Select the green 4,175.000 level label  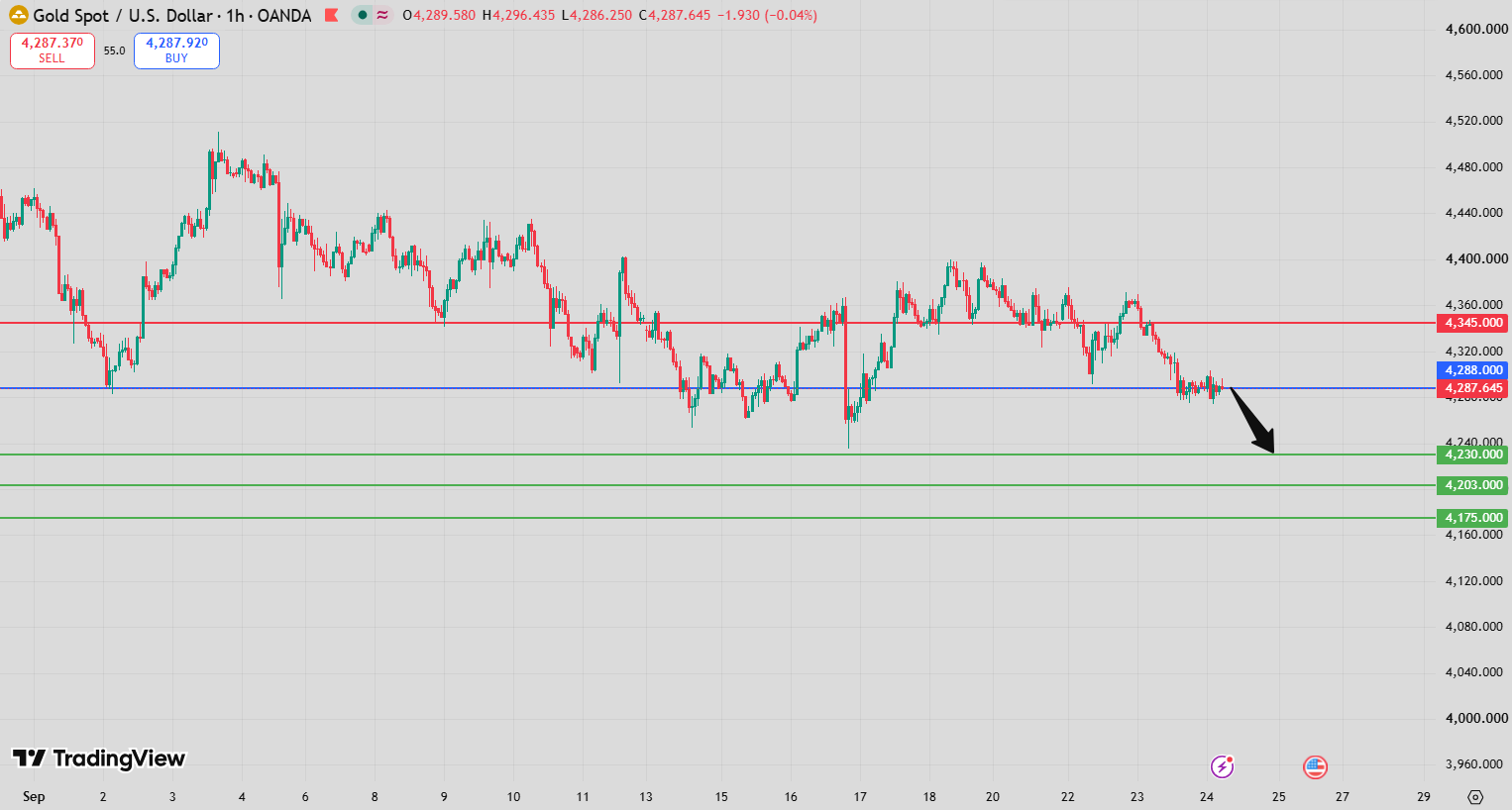1472,518
